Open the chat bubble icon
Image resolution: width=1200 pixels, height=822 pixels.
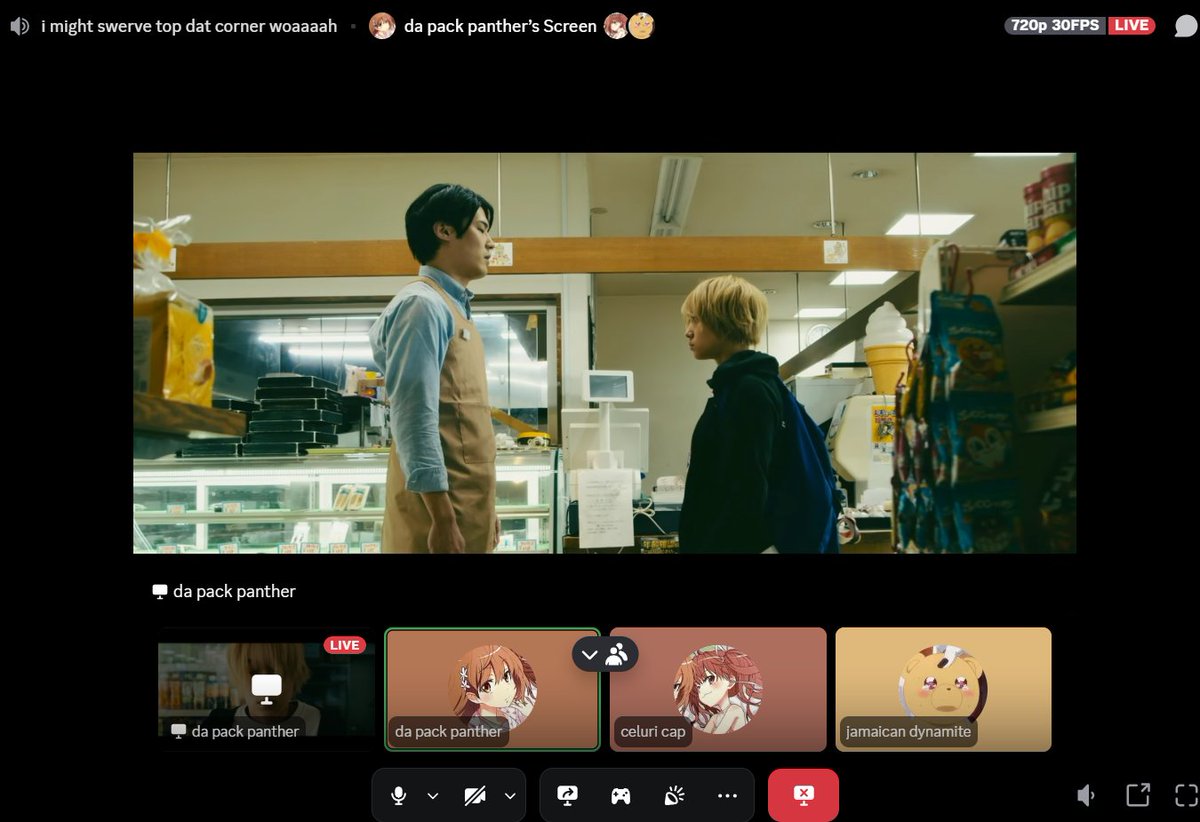click(x=1185, y=26)
